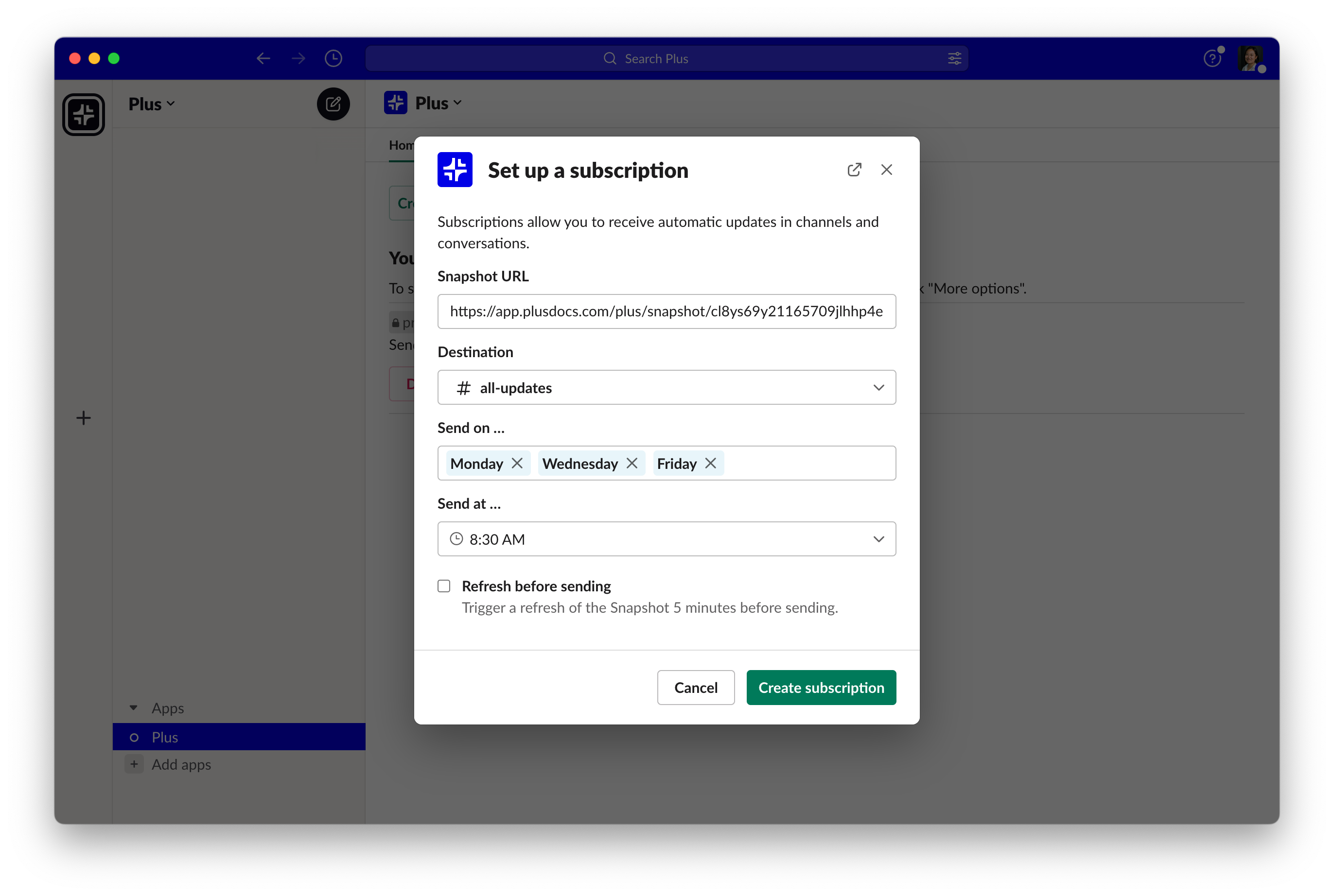
Task: Open the Destination channel dropdown
Action: (667, 387)
